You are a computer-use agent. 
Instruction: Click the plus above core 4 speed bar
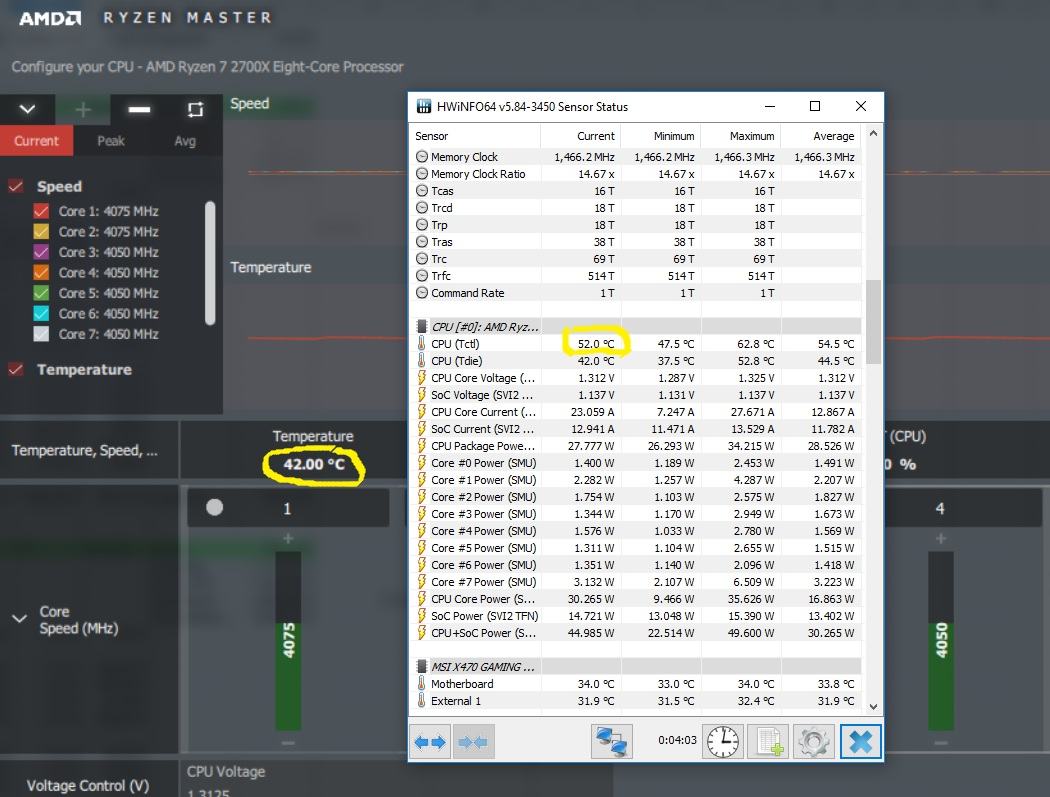[940, 538]
